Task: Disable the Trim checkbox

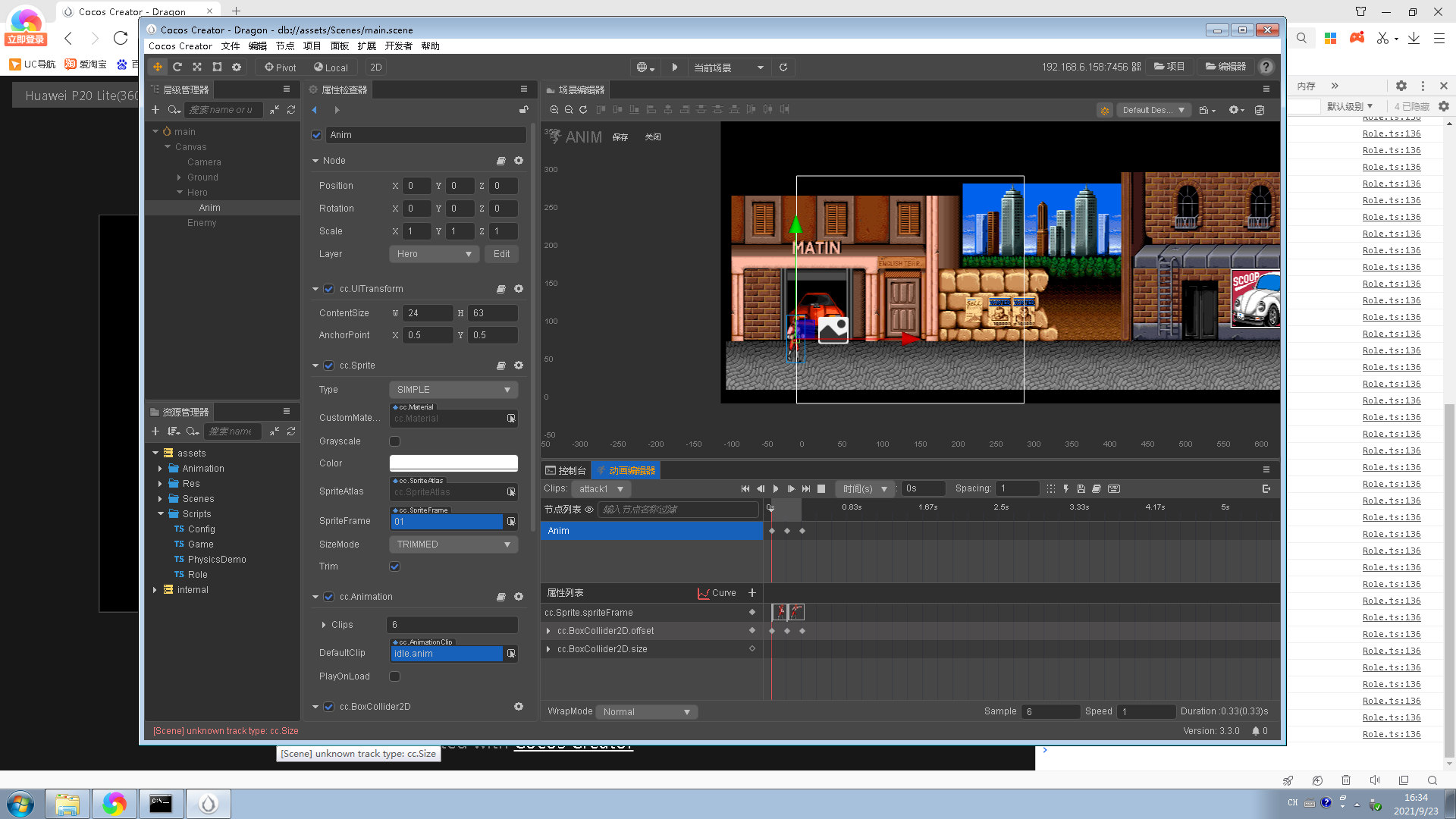Action: [x=394, y=566]
